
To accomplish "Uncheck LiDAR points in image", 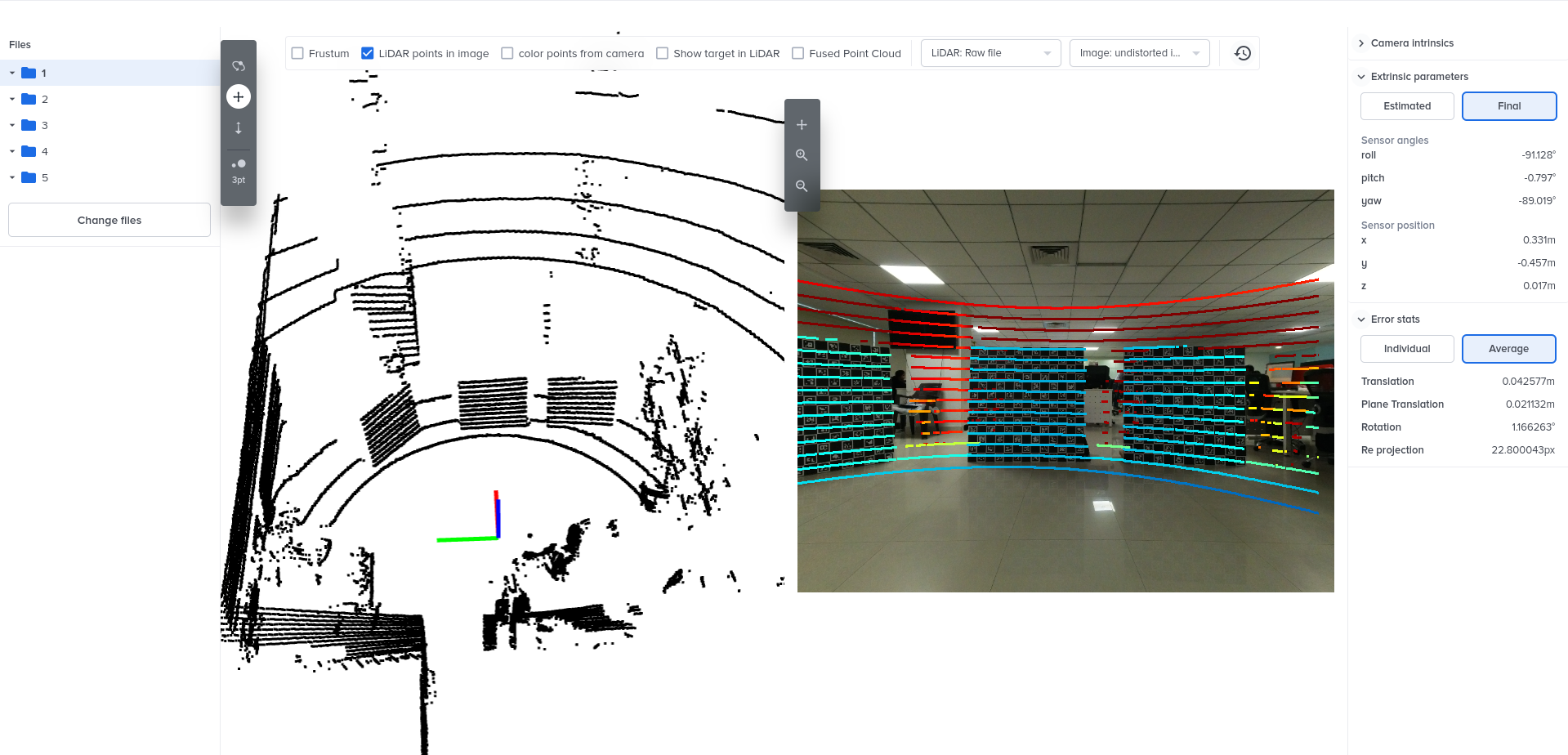I will [368, 54].
